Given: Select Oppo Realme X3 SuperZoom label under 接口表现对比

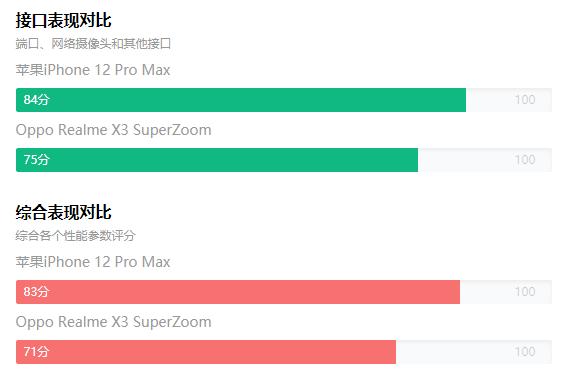Looking at the screenshot, I should pos(113,130).
